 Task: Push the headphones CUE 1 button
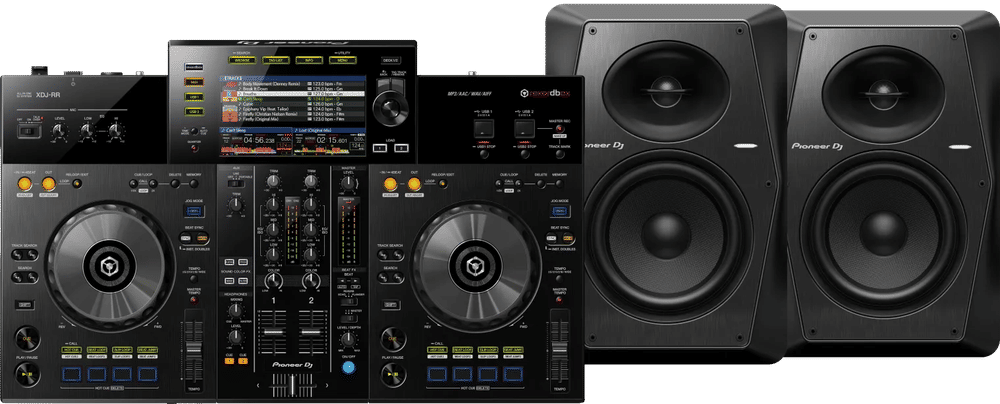[230, 361]
